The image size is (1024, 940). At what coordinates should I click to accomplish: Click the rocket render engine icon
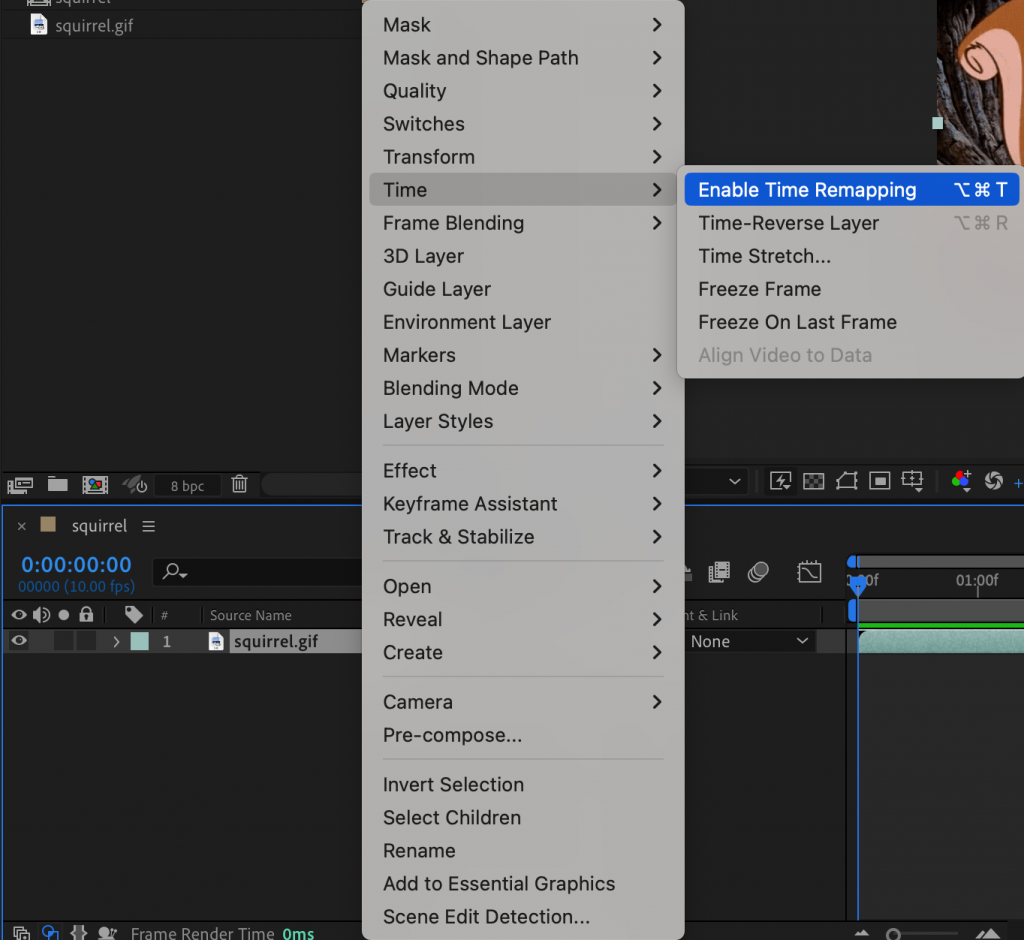pyautogui.click(x=132, y=484)
